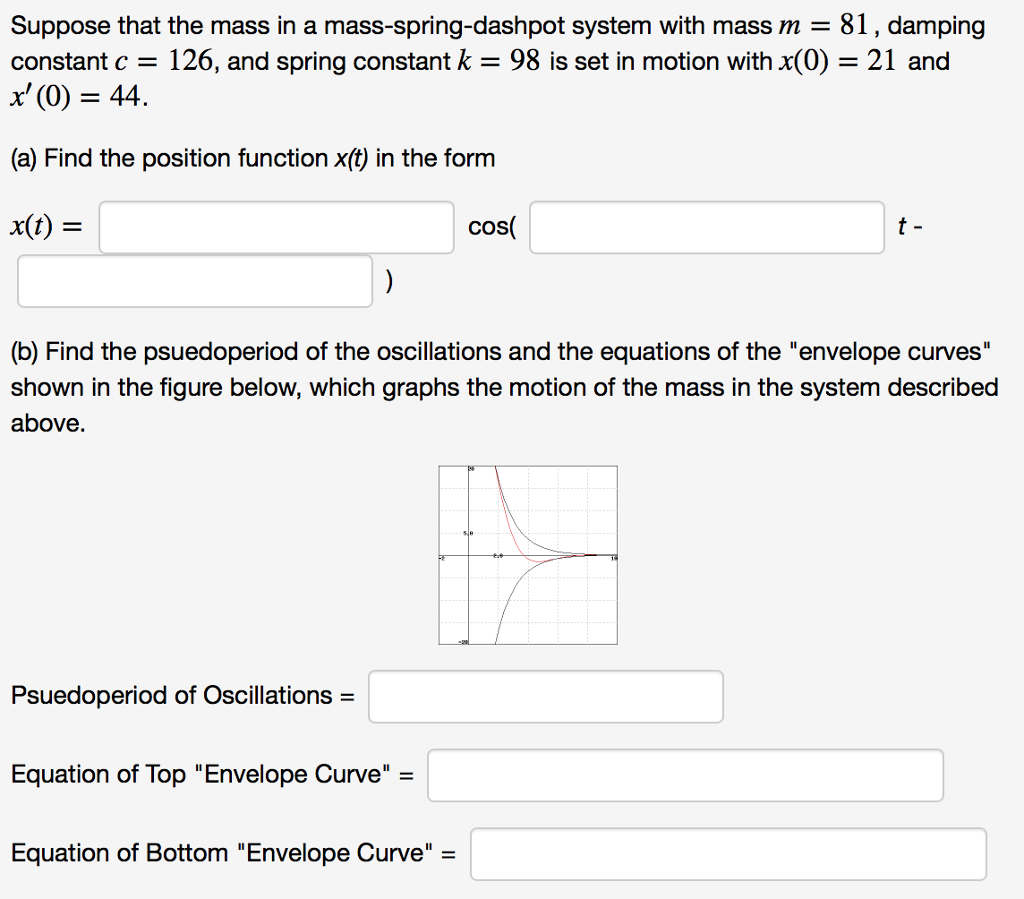Click the part (b) instruction paragraph
1024x899 pixels.
click(x=504, y=388)
